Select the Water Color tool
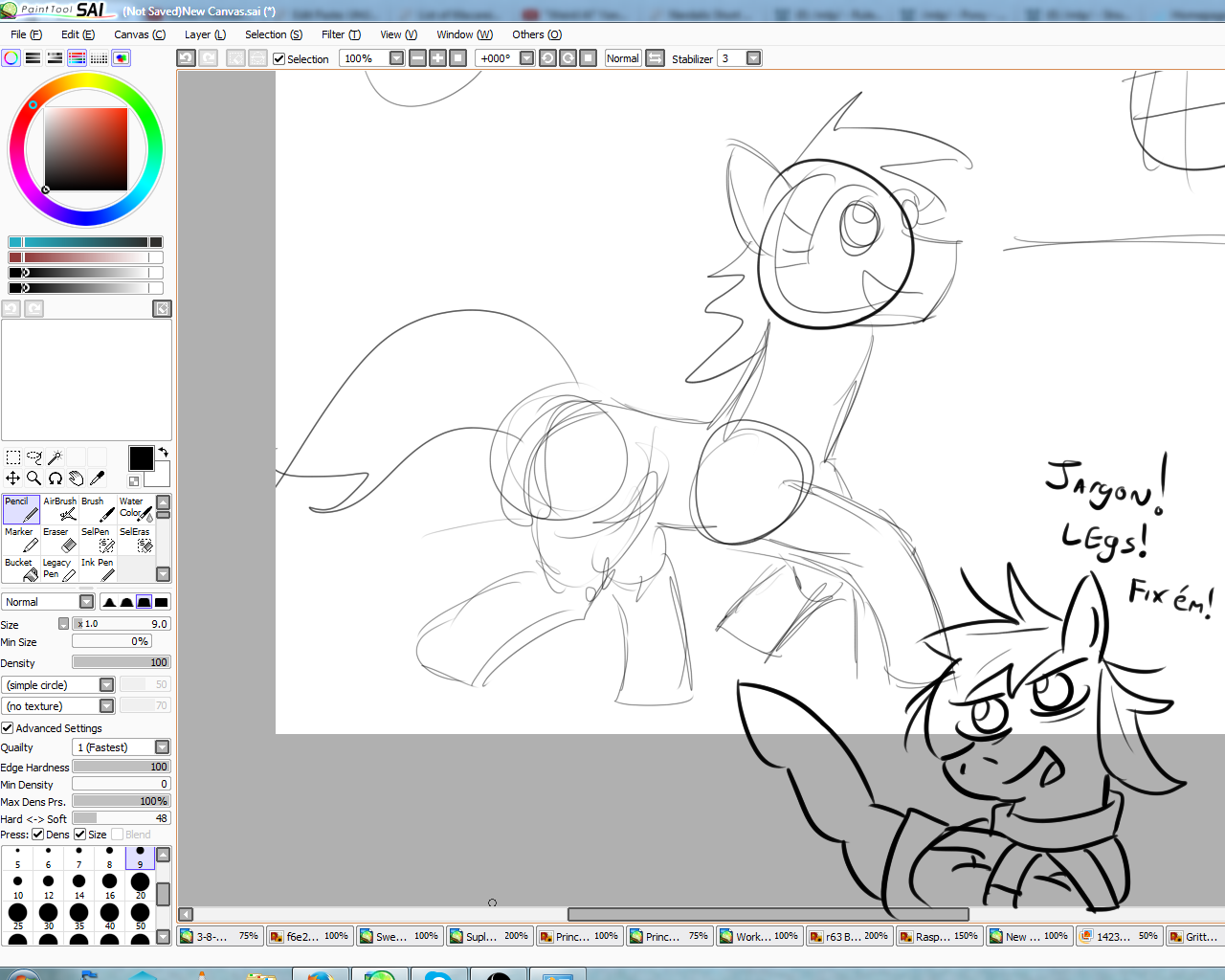The image size is (1225, 980). point(136,509)
